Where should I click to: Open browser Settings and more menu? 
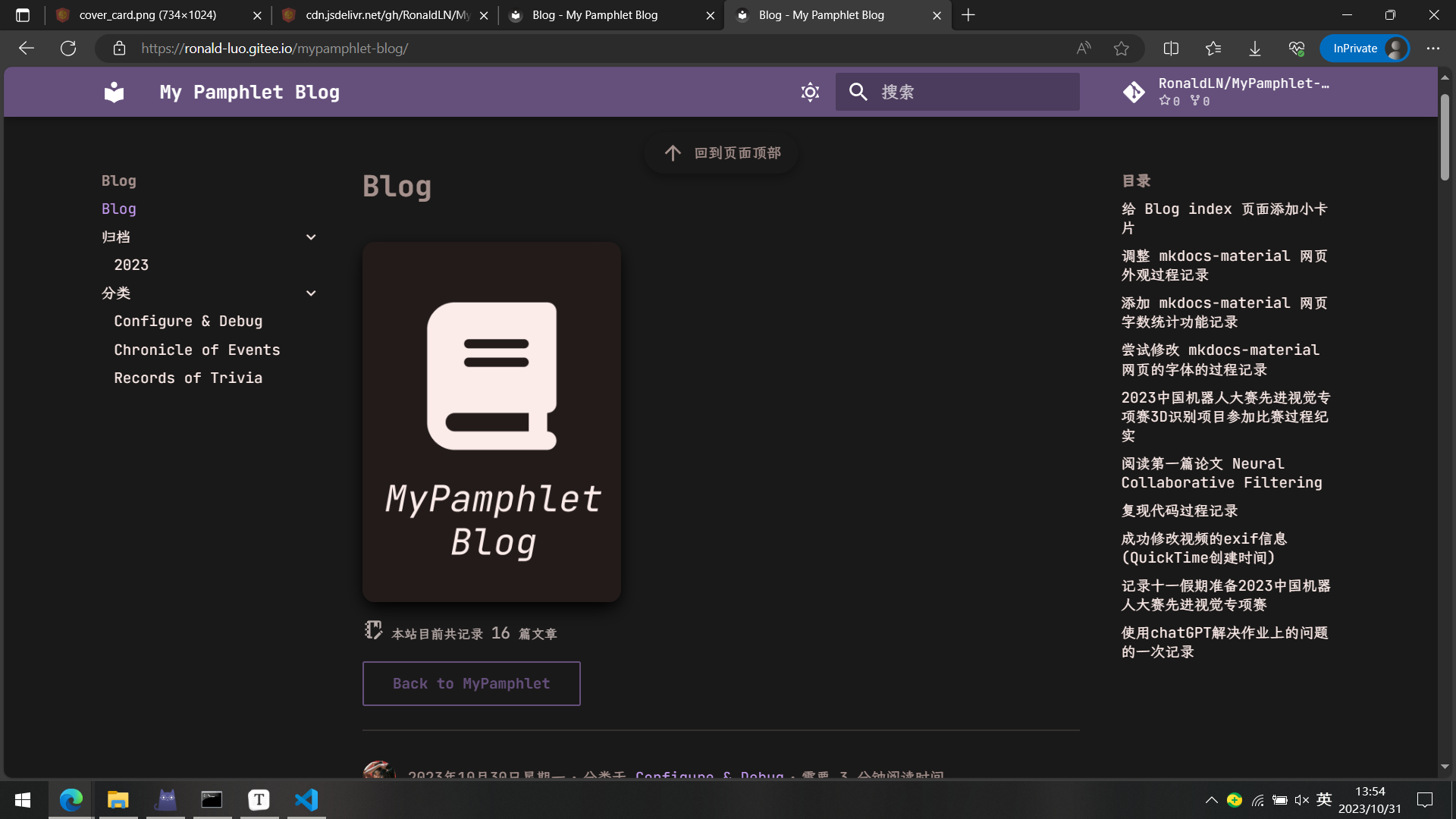point(1432,49)
